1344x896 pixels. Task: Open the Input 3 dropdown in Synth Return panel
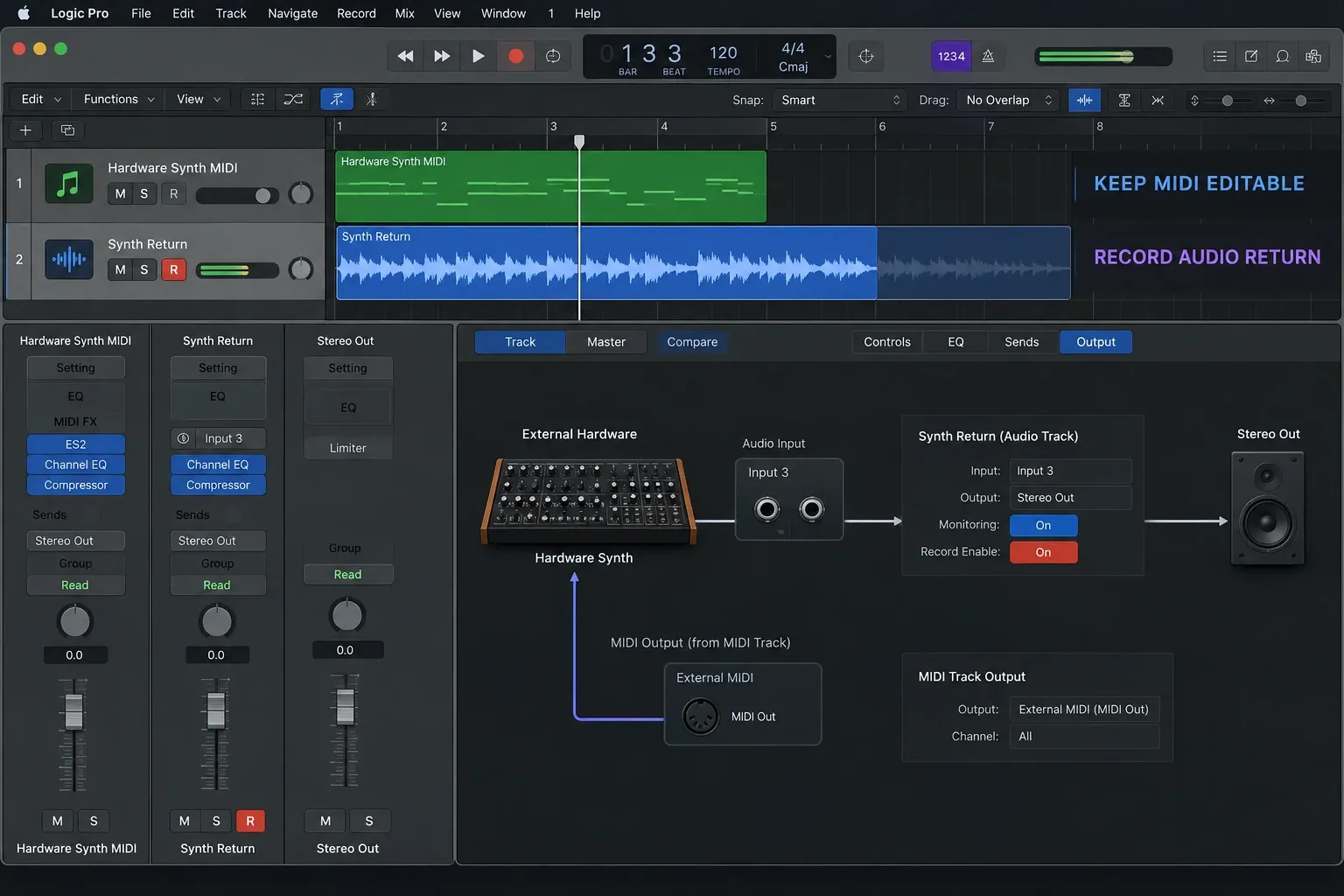coord(1070,471)
